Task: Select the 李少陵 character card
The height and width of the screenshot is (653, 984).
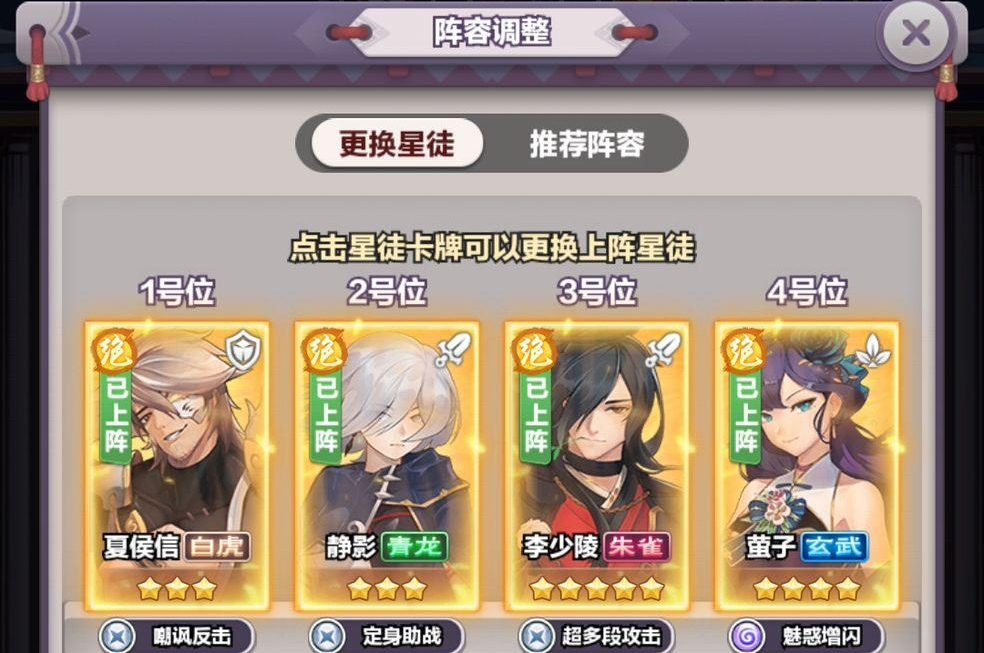Action: [x=597, y=465]
